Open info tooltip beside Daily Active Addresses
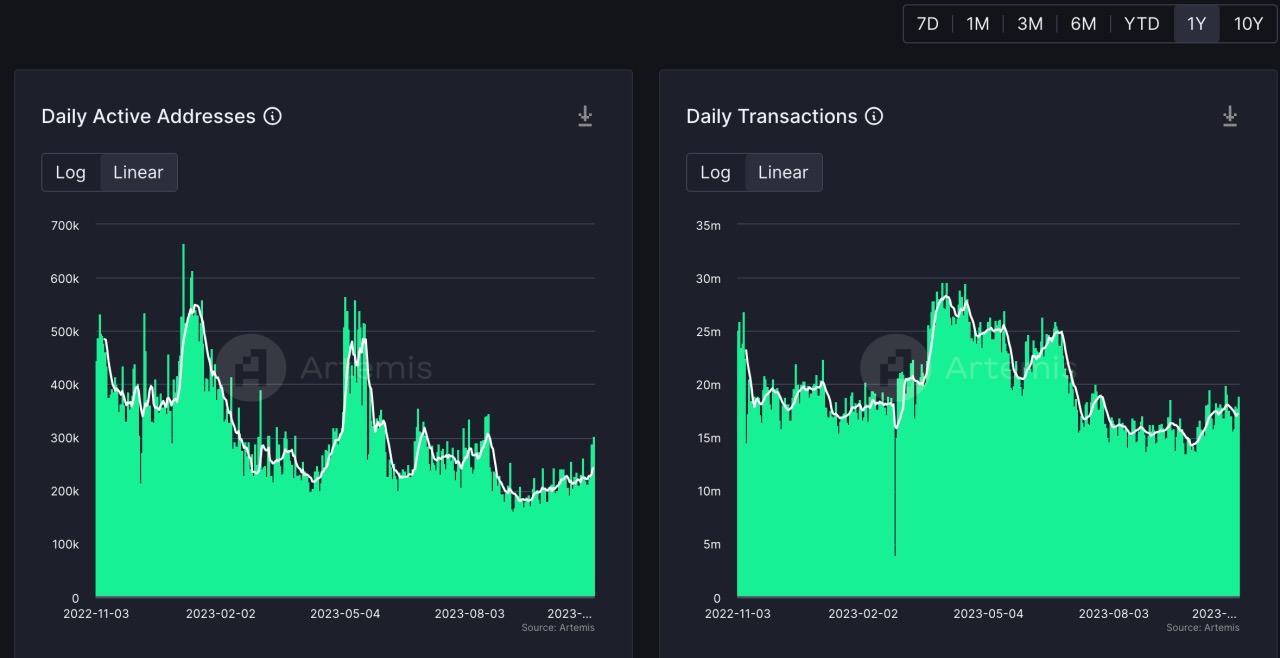 coord(272,117)
